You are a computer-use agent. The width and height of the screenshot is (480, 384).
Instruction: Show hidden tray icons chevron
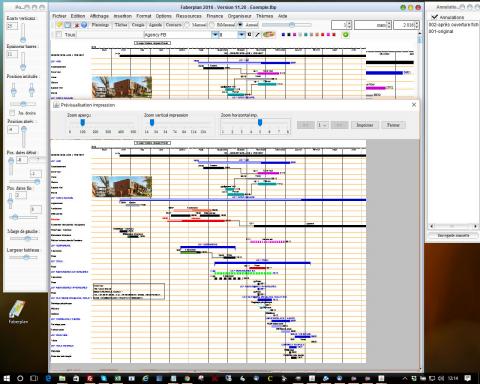[x=405, y=378]
